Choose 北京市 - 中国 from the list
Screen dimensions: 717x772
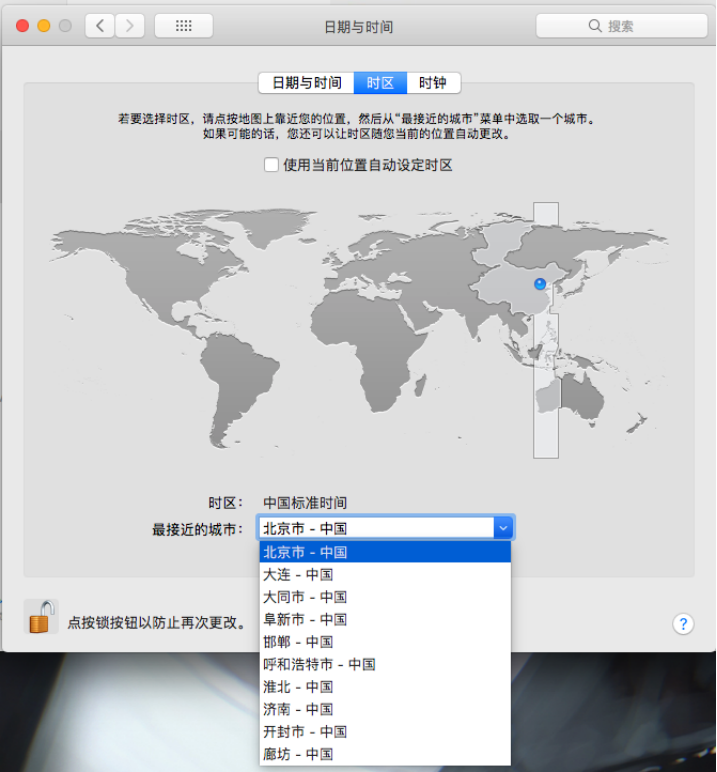tap(385, 552)
